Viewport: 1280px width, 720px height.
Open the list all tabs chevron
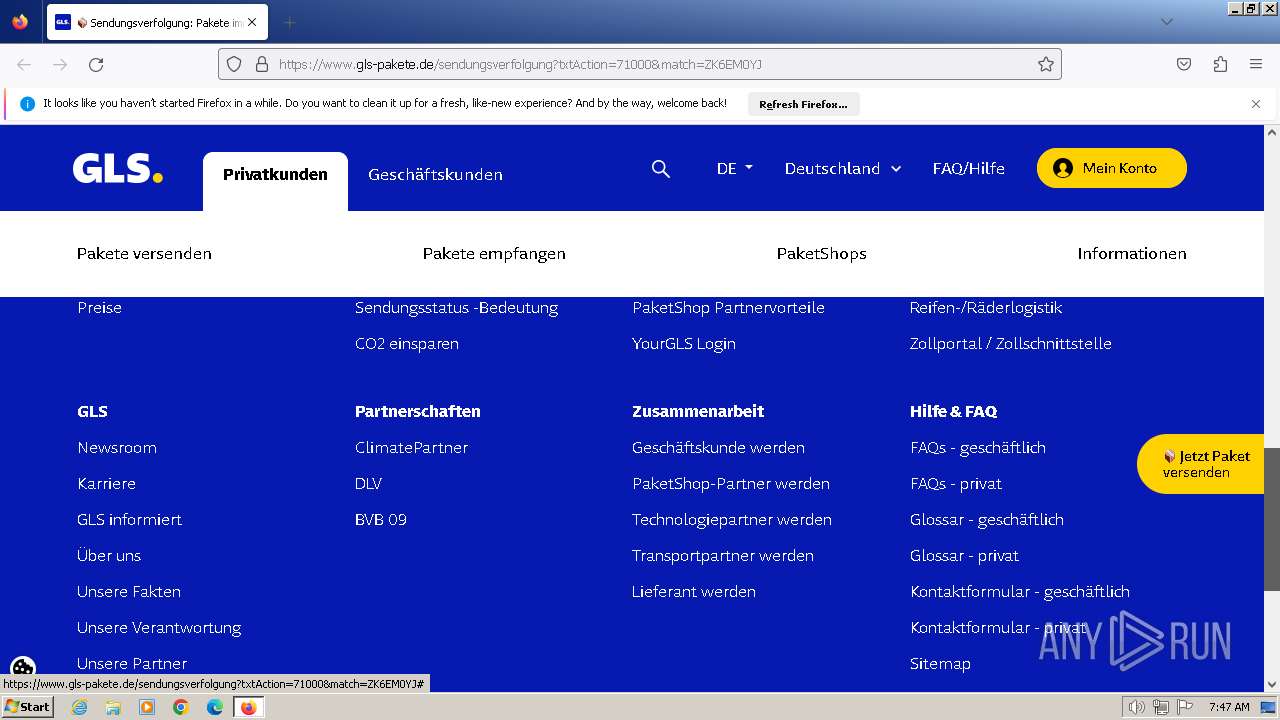pos(1166,22)
